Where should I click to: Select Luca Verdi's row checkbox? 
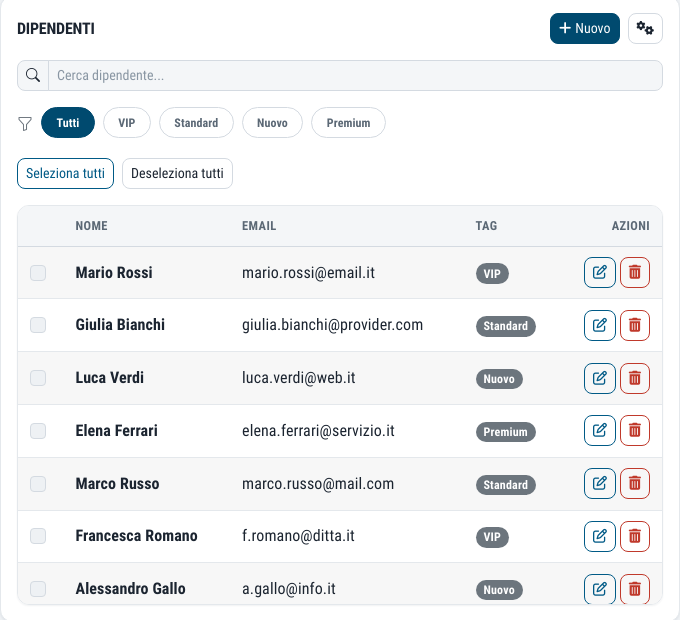click(38, 378)
